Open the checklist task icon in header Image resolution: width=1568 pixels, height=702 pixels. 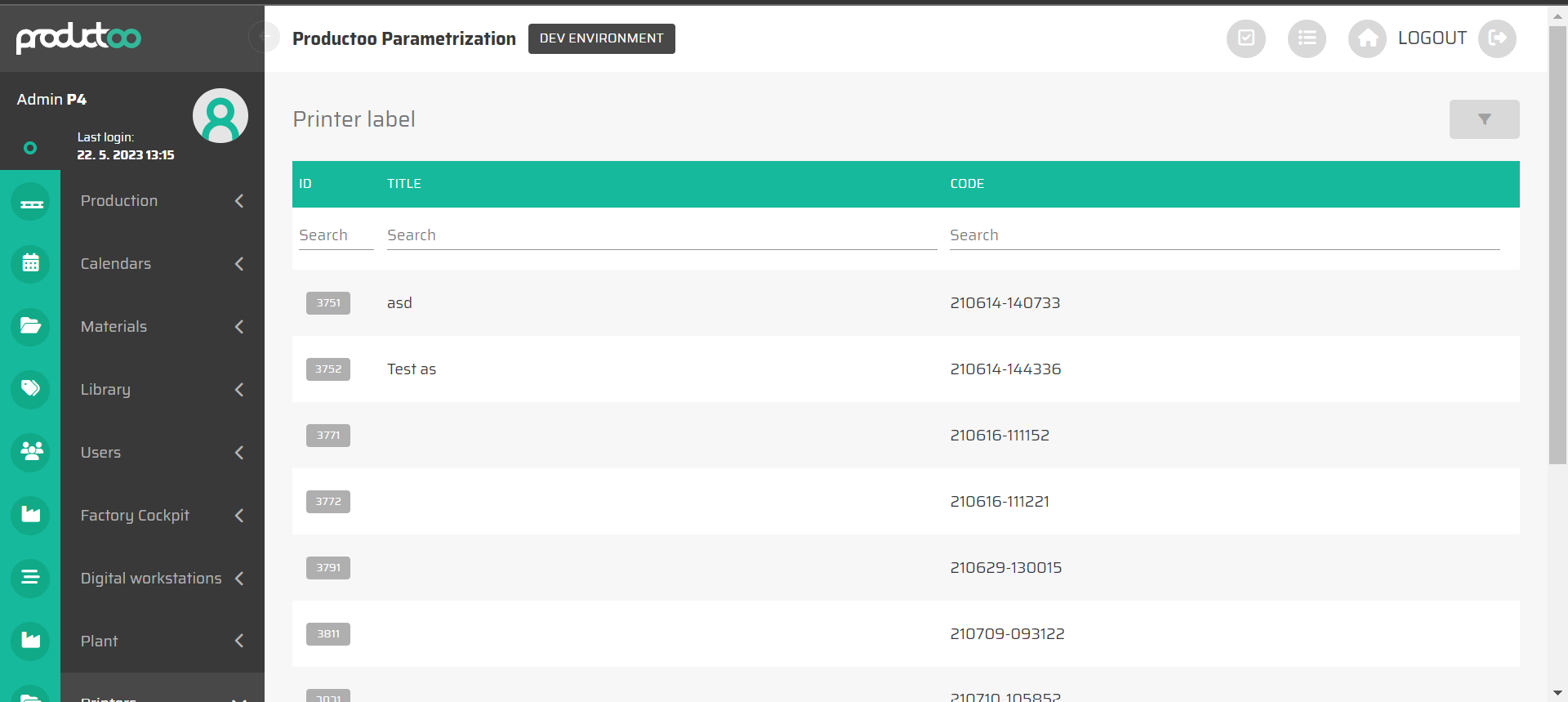[x=1245, y=38]
